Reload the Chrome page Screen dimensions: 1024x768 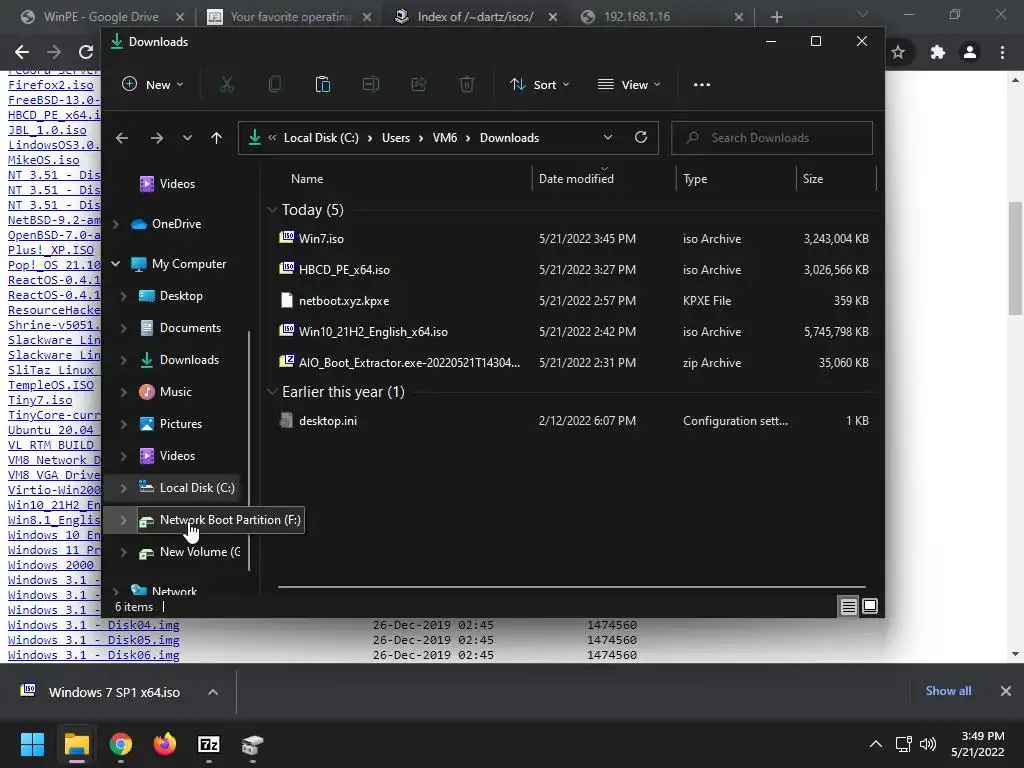(x=86, y=52)
